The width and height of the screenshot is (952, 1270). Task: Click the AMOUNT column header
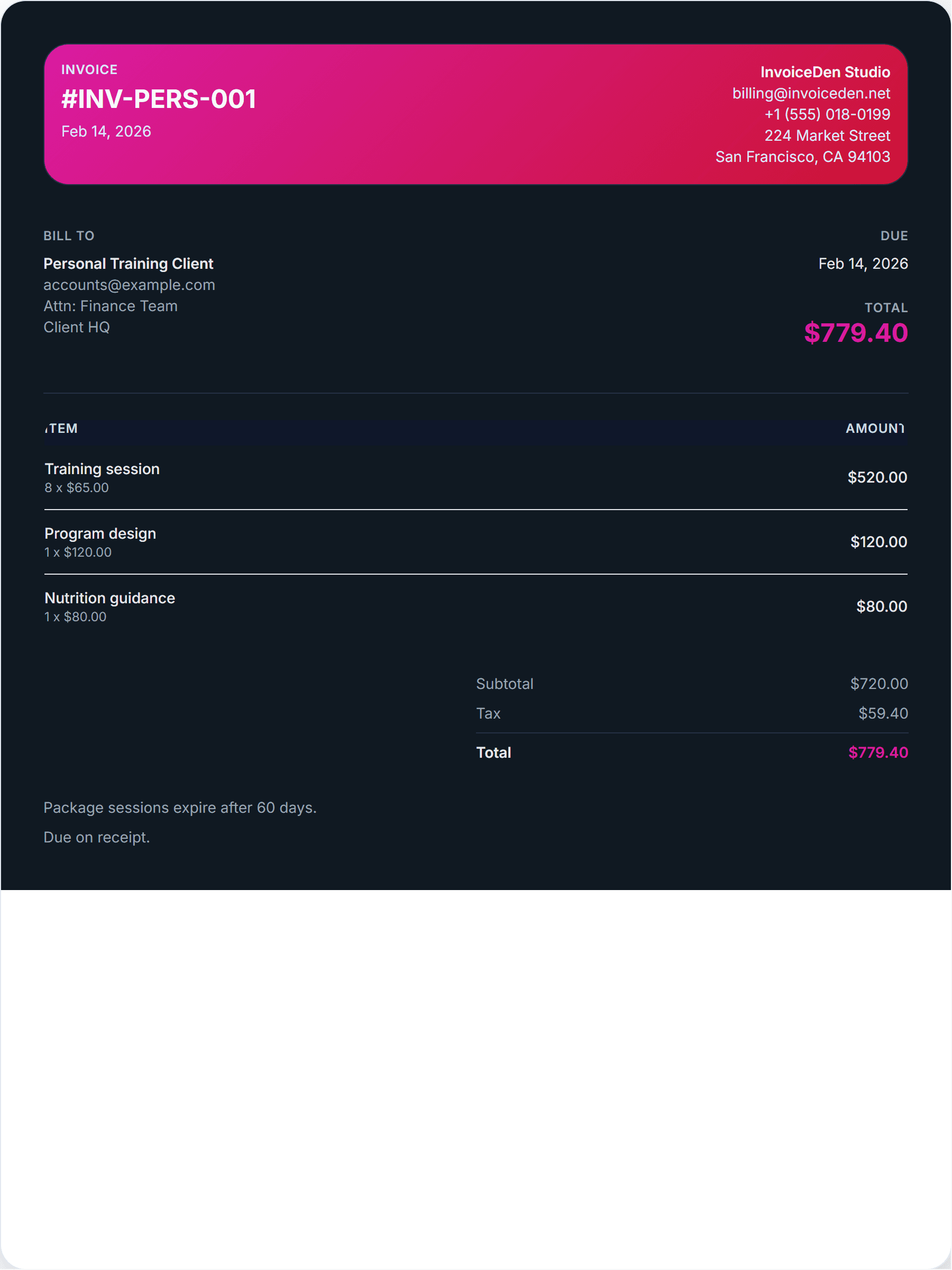click(x=874, y=428)
